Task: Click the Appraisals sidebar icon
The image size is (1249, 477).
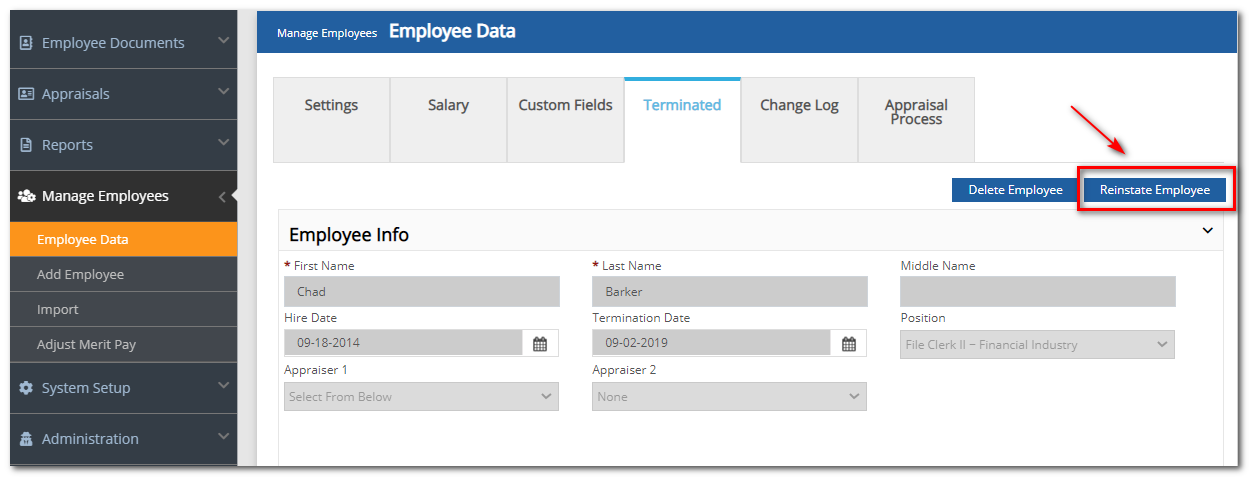Action: point(26,94)
